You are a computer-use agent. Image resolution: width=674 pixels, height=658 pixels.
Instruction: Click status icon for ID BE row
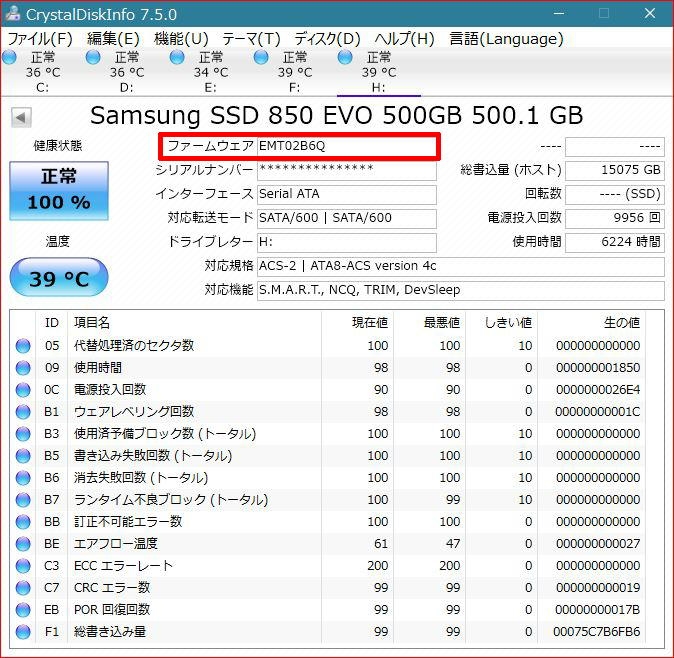[23, 544]
